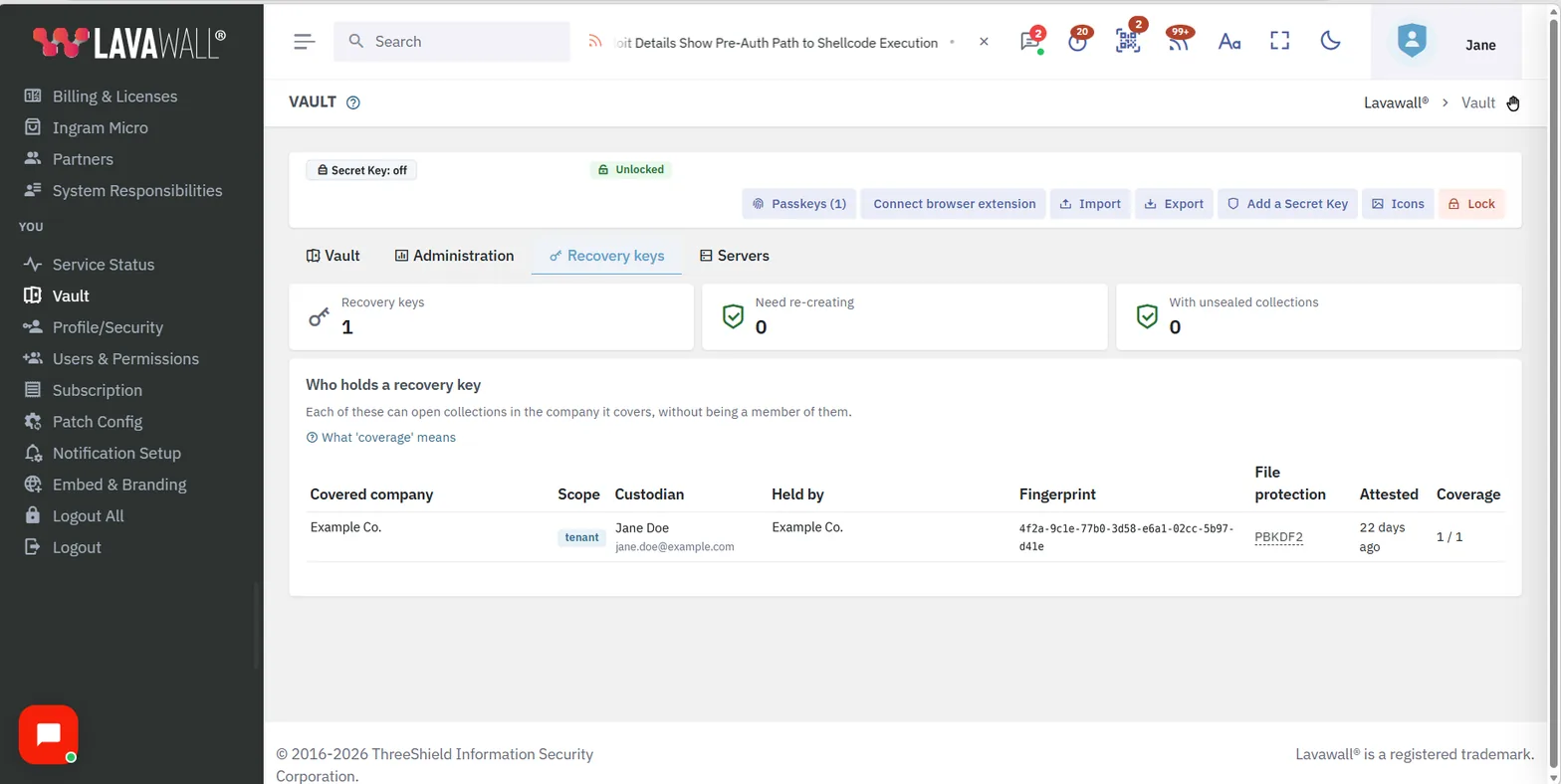The width and height of the screenshot is (1561, 784).
Task: Switch to the Administration tab
Action: click(454, 256)
